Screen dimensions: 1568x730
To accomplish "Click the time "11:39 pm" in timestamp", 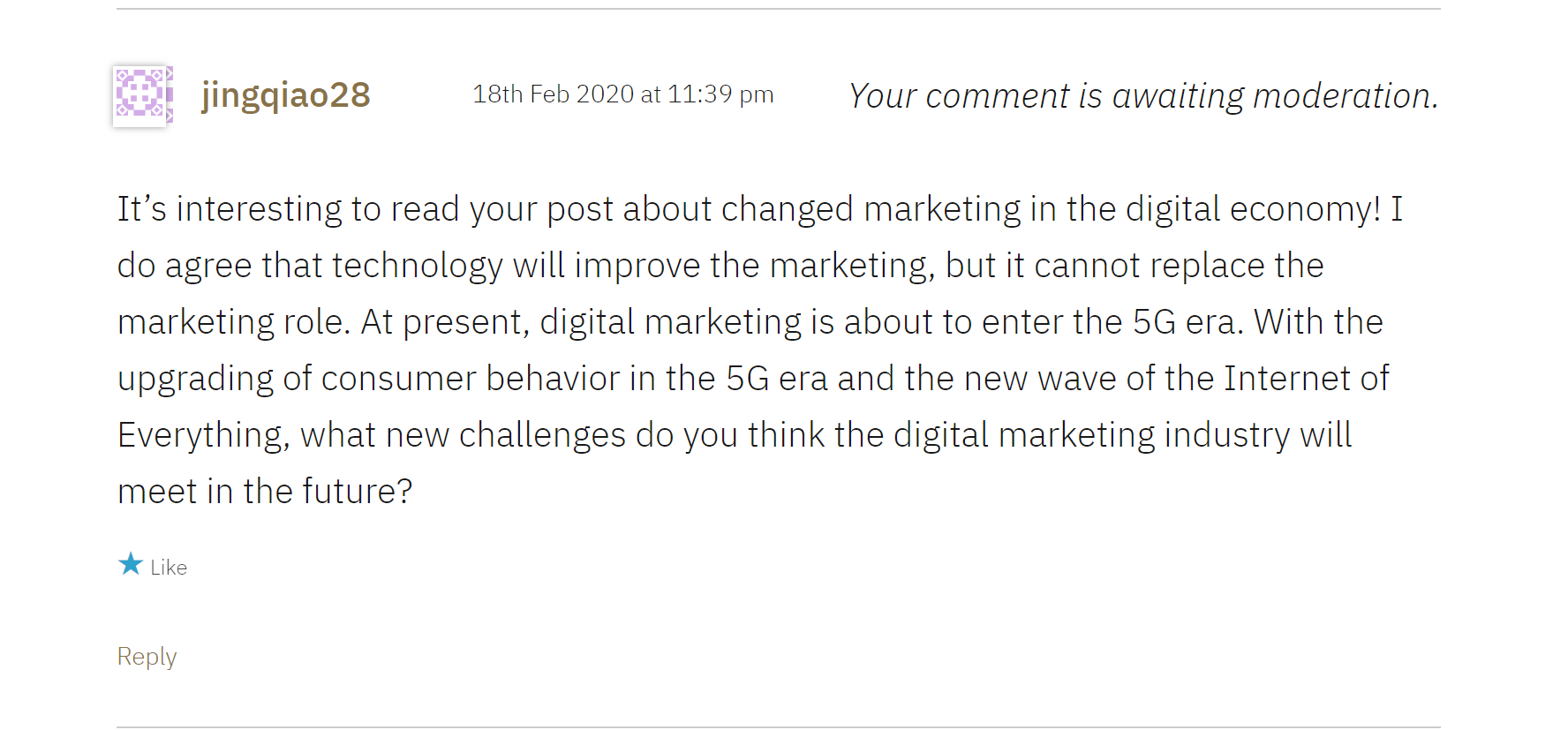I will (x=720, y=94).
